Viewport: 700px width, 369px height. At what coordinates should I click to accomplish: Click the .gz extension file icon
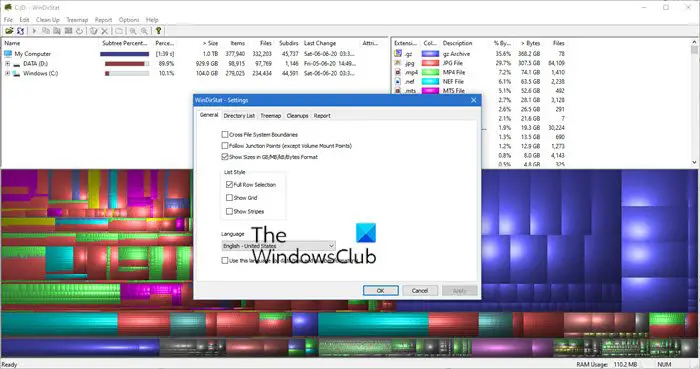[398, 53]
